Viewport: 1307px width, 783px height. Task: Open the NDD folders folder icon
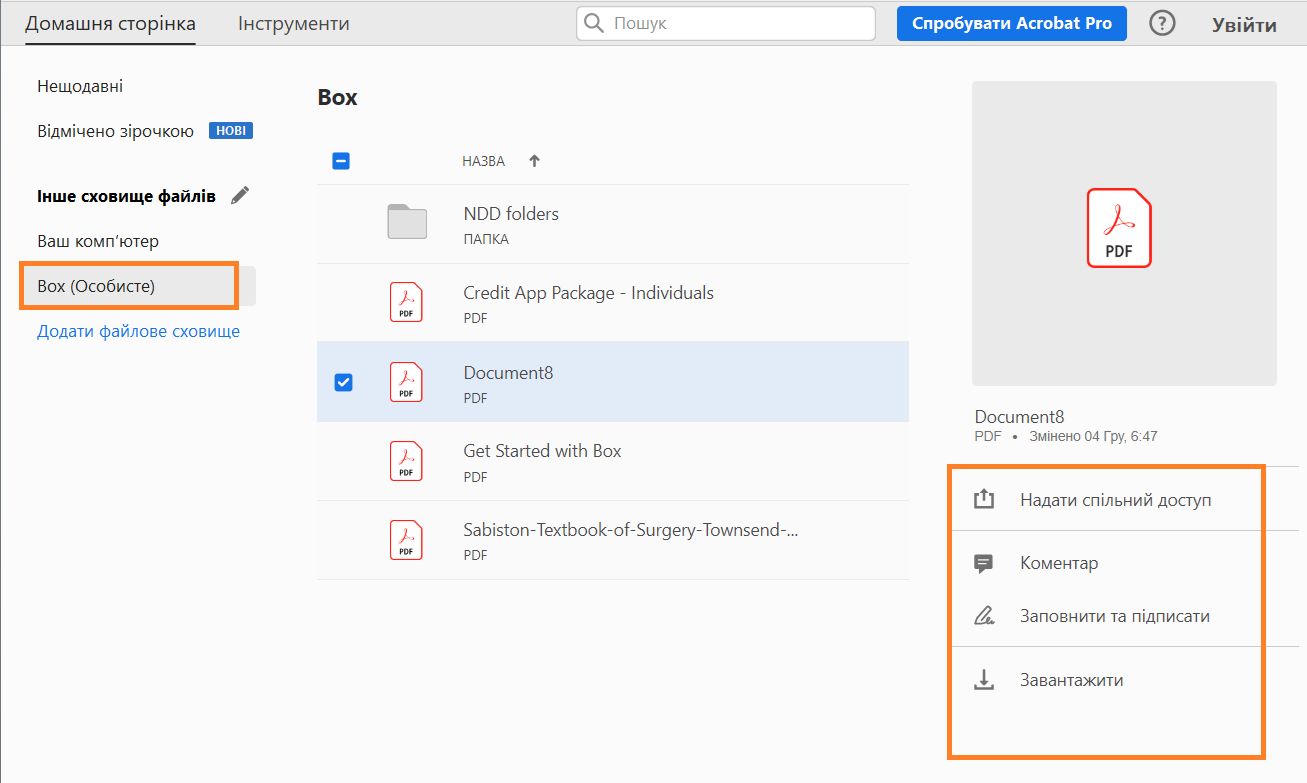tap(407, 222)
